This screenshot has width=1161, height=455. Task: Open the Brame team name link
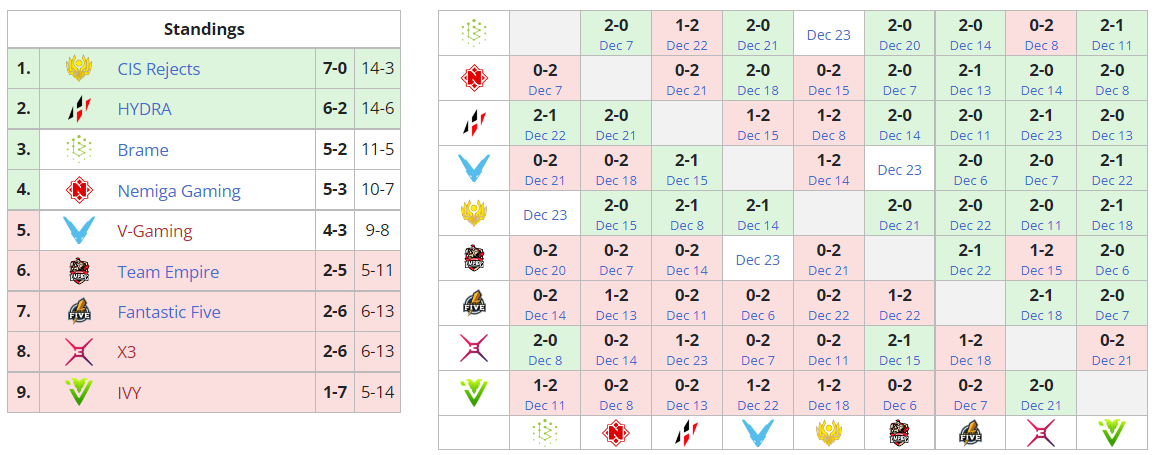(x=143, y=150)
